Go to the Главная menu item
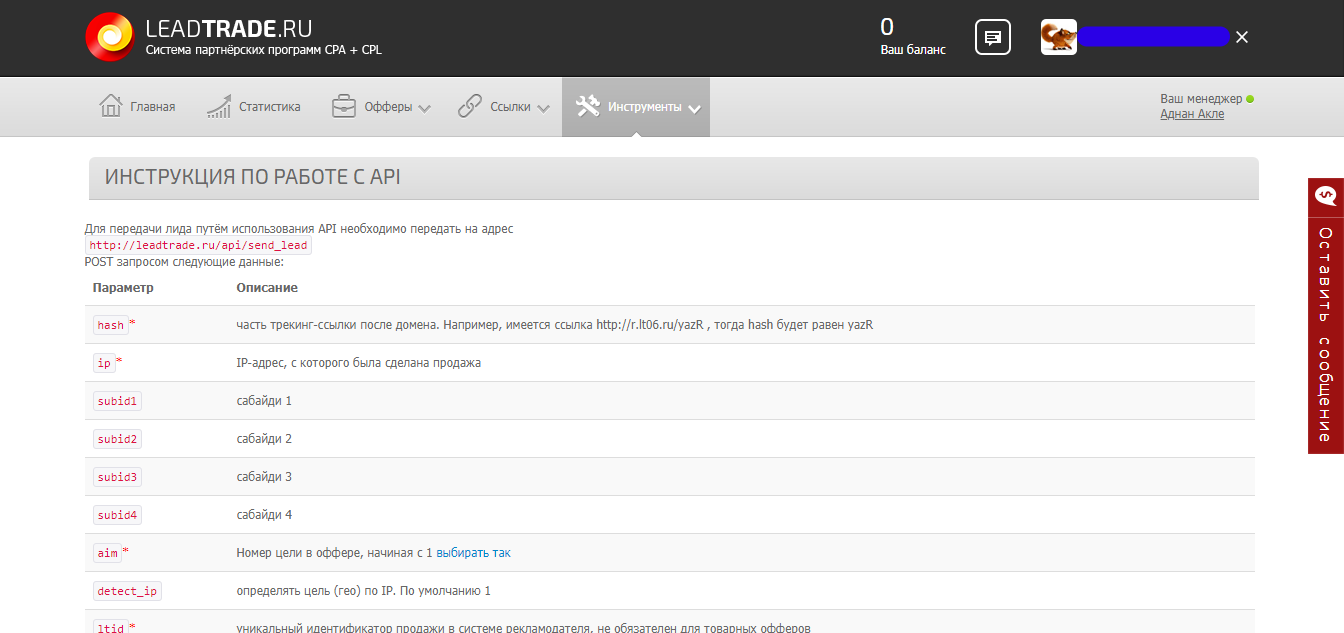Screen dimensions: 1344x633 (152, 107)
